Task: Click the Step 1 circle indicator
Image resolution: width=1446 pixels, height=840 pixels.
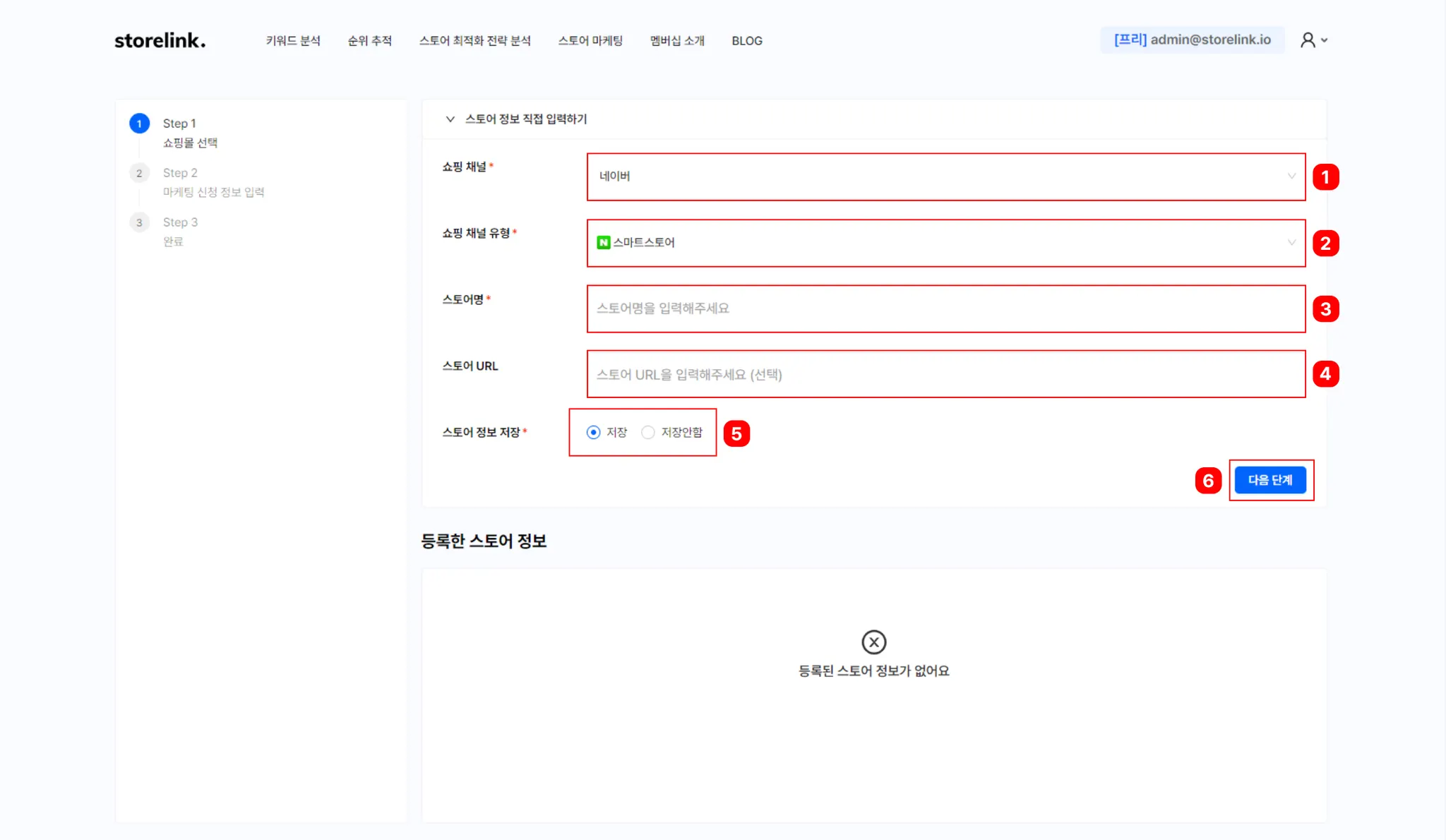Action: coord(139,124)
